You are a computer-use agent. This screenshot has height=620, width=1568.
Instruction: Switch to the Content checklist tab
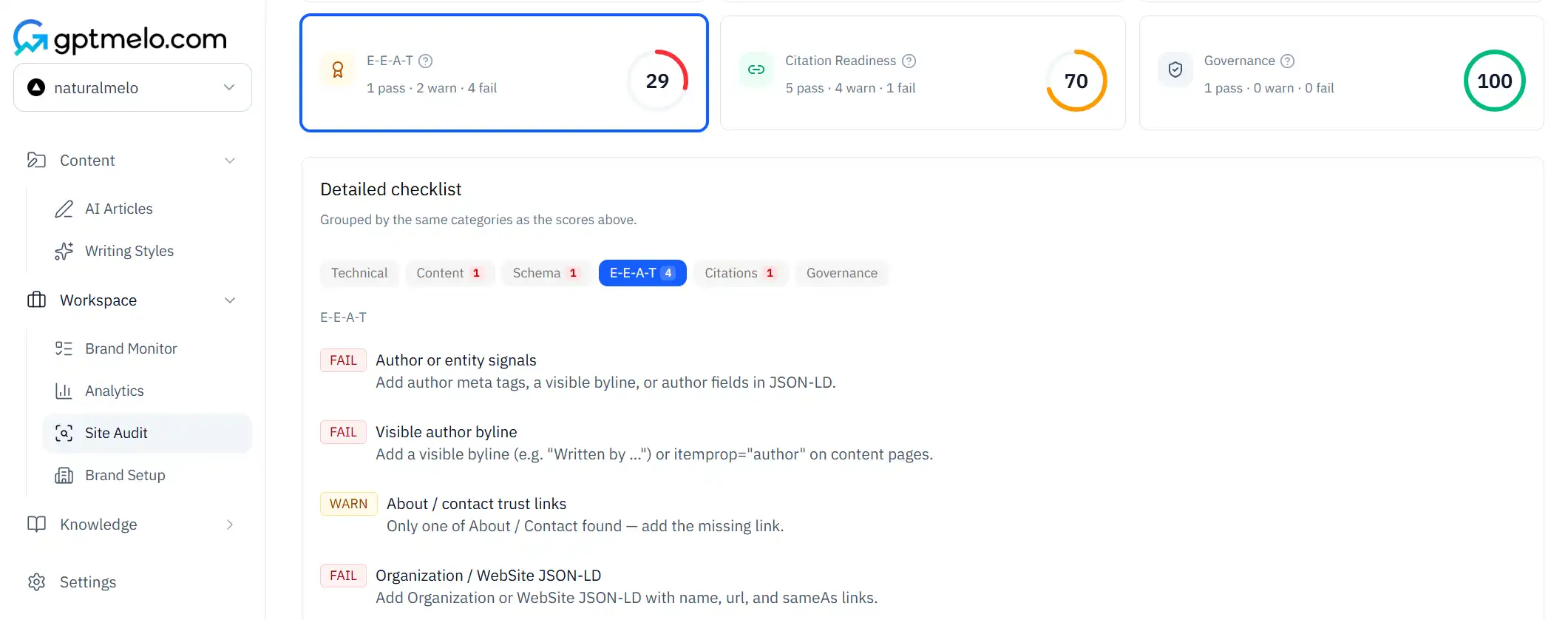(x=449, y=273)
